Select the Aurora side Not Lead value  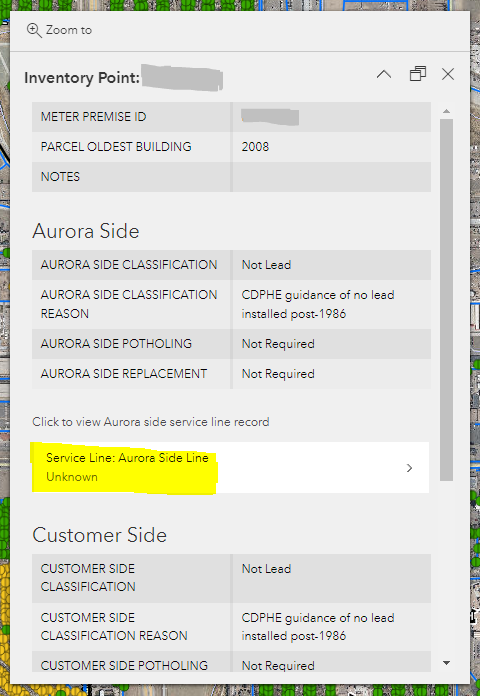(x=266, y=265)
